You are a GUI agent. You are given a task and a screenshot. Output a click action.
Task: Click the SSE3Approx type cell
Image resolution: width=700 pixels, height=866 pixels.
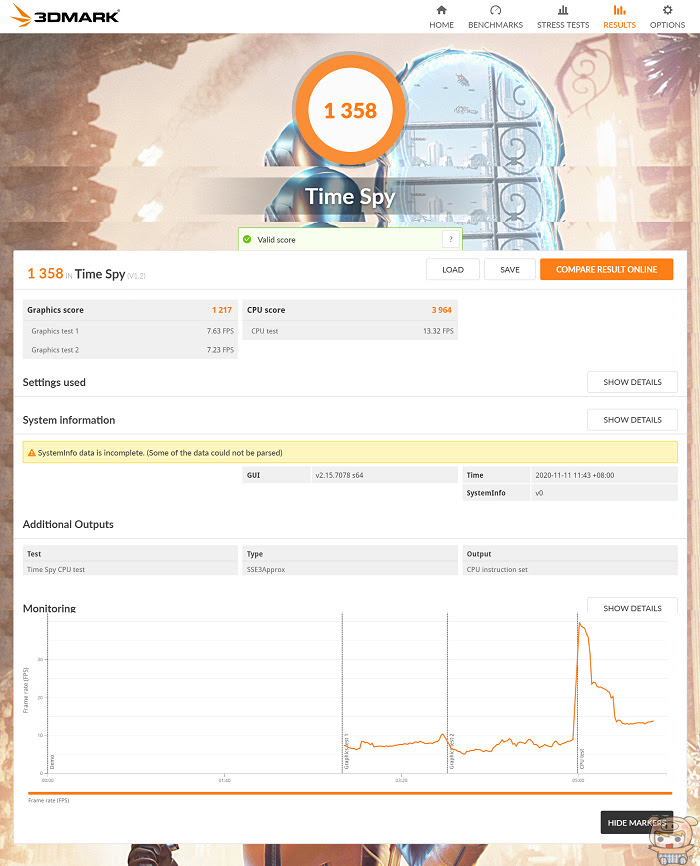point(350,569)
